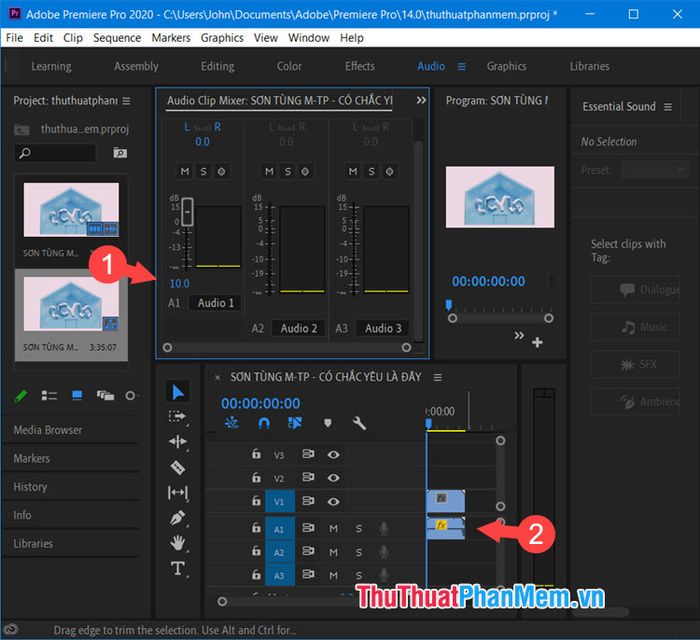700x640 pixels.
Task: Click the Audio Clip Mixer horizontal scrollbar
Action: click(287, 347)
